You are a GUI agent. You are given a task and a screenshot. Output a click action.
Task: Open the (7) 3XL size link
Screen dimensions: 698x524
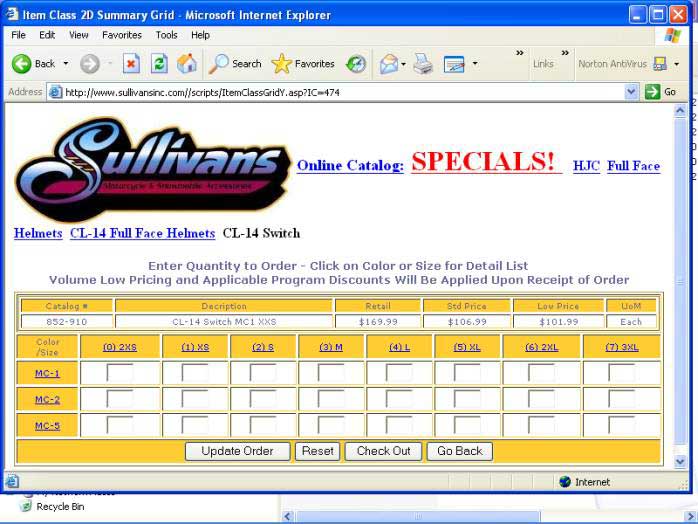[x=622, y=347]
